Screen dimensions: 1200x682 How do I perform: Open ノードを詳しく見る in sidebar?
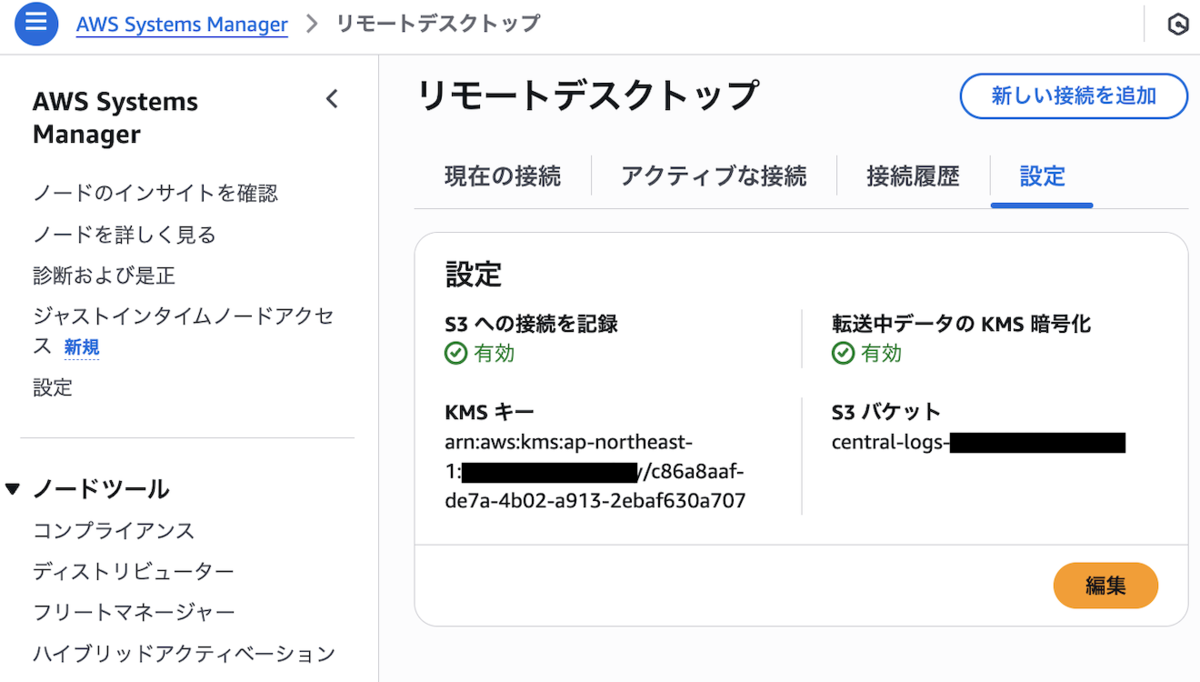[x=125, y=235]
